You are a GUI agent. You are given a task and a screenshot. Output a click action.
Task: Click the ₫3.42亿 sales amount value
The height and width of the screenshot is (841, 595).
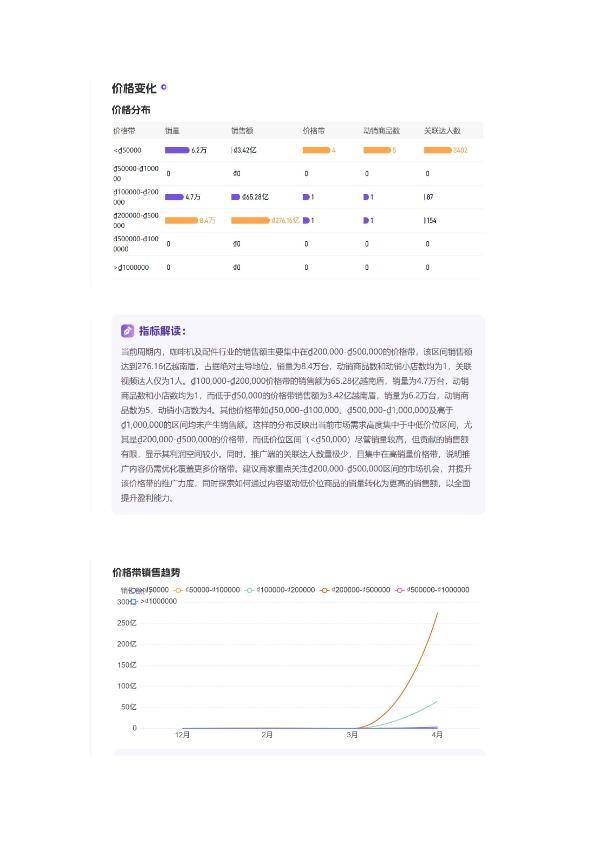coord(245,150)
